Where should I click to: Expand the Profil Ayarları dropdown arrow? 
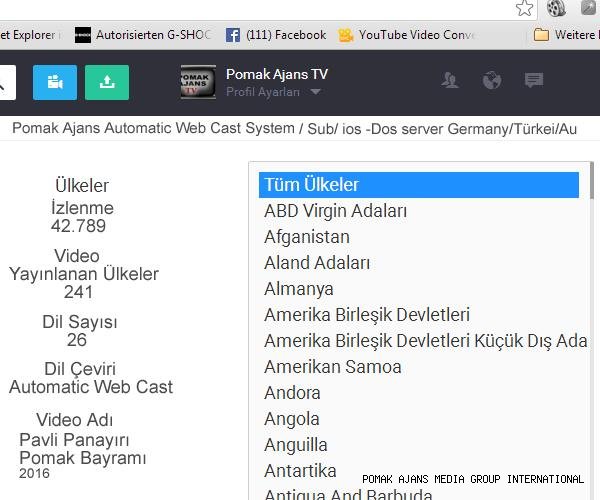316,92
